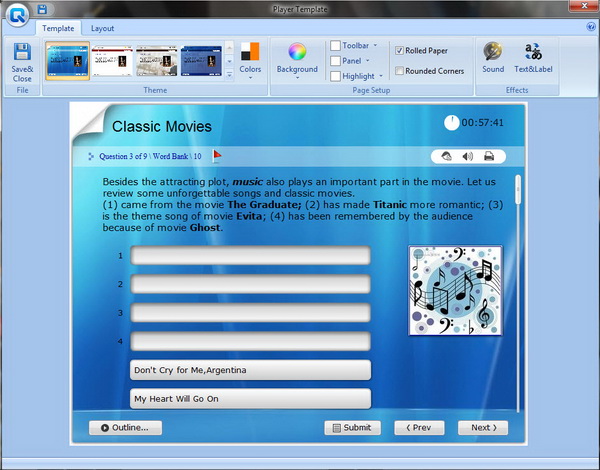Click the first answer blank field
Screen dimensions: 600x470
(250, 256)
